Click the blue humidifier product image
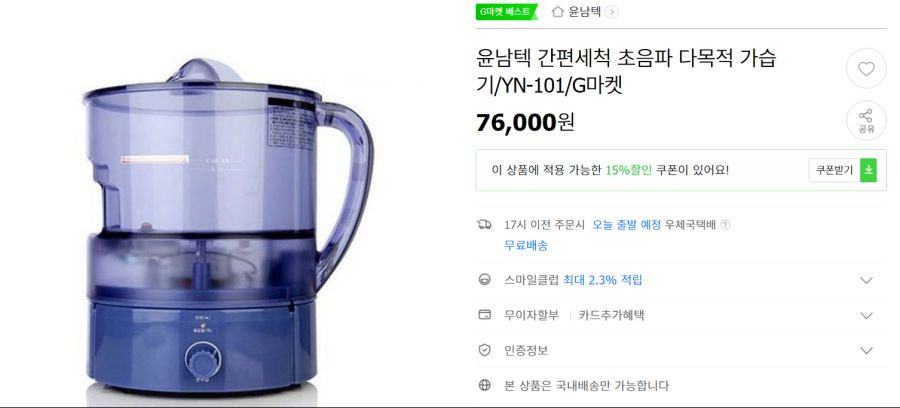900x408 pixels. click(228, 227)
